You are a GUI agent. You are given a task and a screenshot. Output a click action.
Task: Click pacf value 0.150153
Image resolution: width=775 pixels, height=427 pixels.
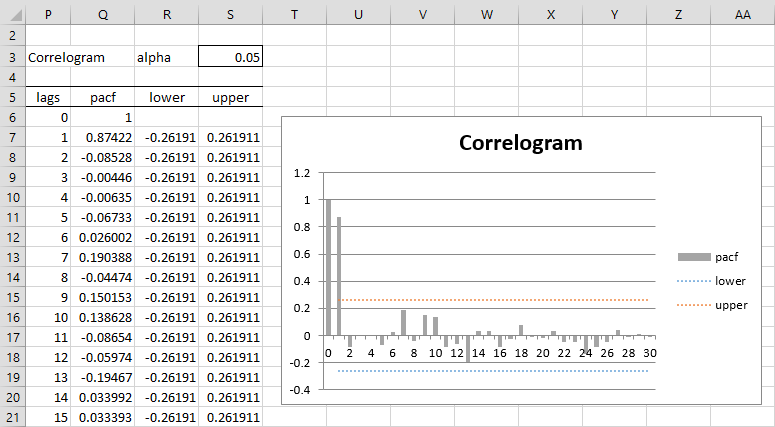102,297
